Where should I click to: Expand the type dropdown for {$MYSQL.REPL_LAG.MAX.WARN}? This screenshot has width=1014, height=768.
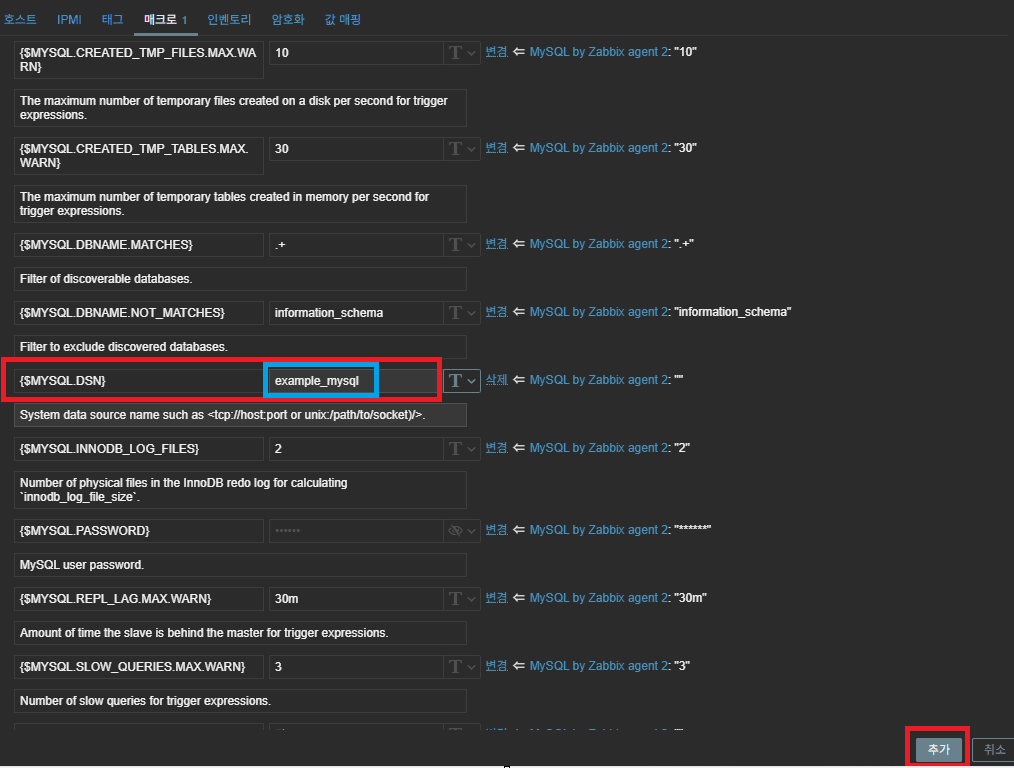[462, 598]
